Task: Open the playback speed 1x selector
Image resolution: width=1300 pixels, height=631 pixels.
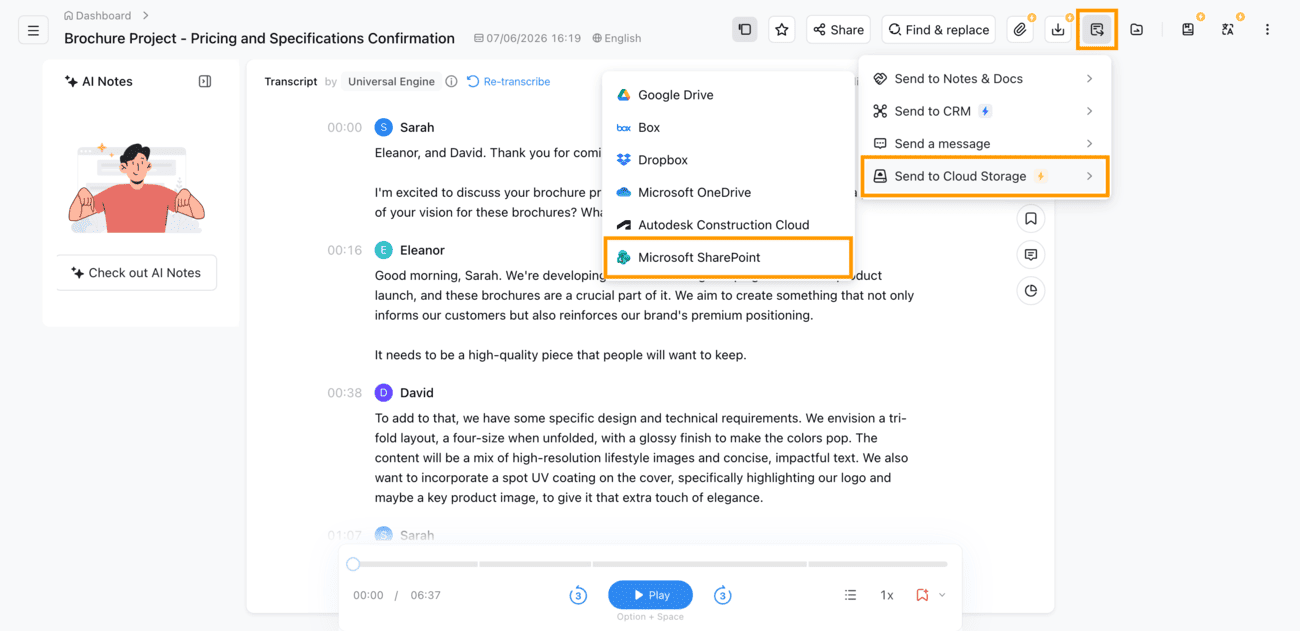Action: pyautogui.click(x=887, y=595)
